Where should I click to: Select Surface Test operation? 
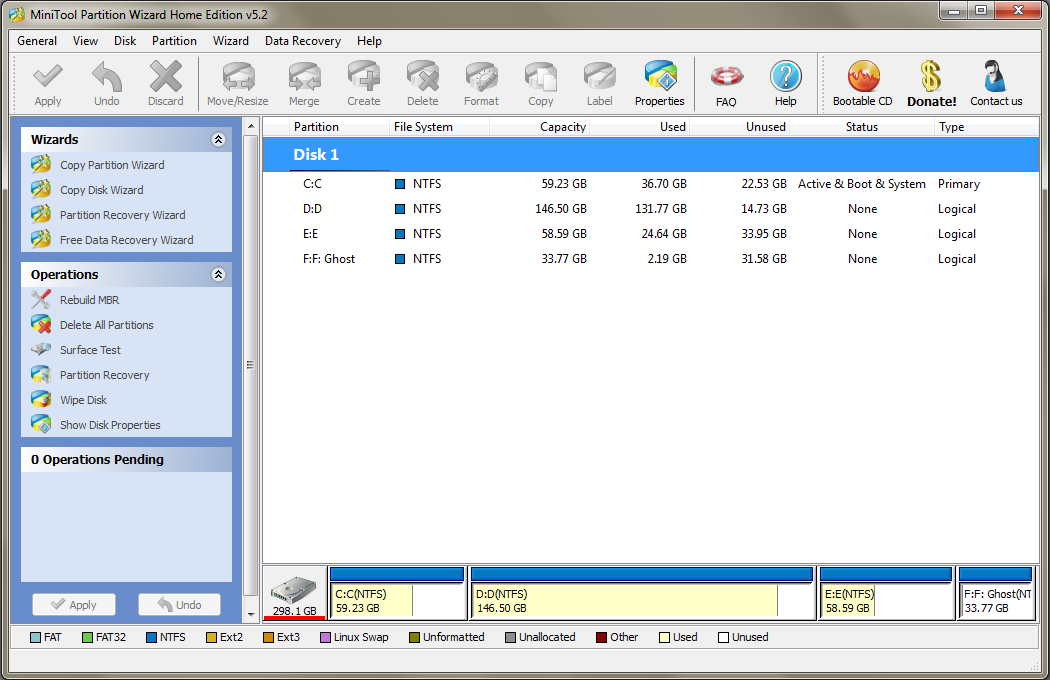(x=90, y=350)
